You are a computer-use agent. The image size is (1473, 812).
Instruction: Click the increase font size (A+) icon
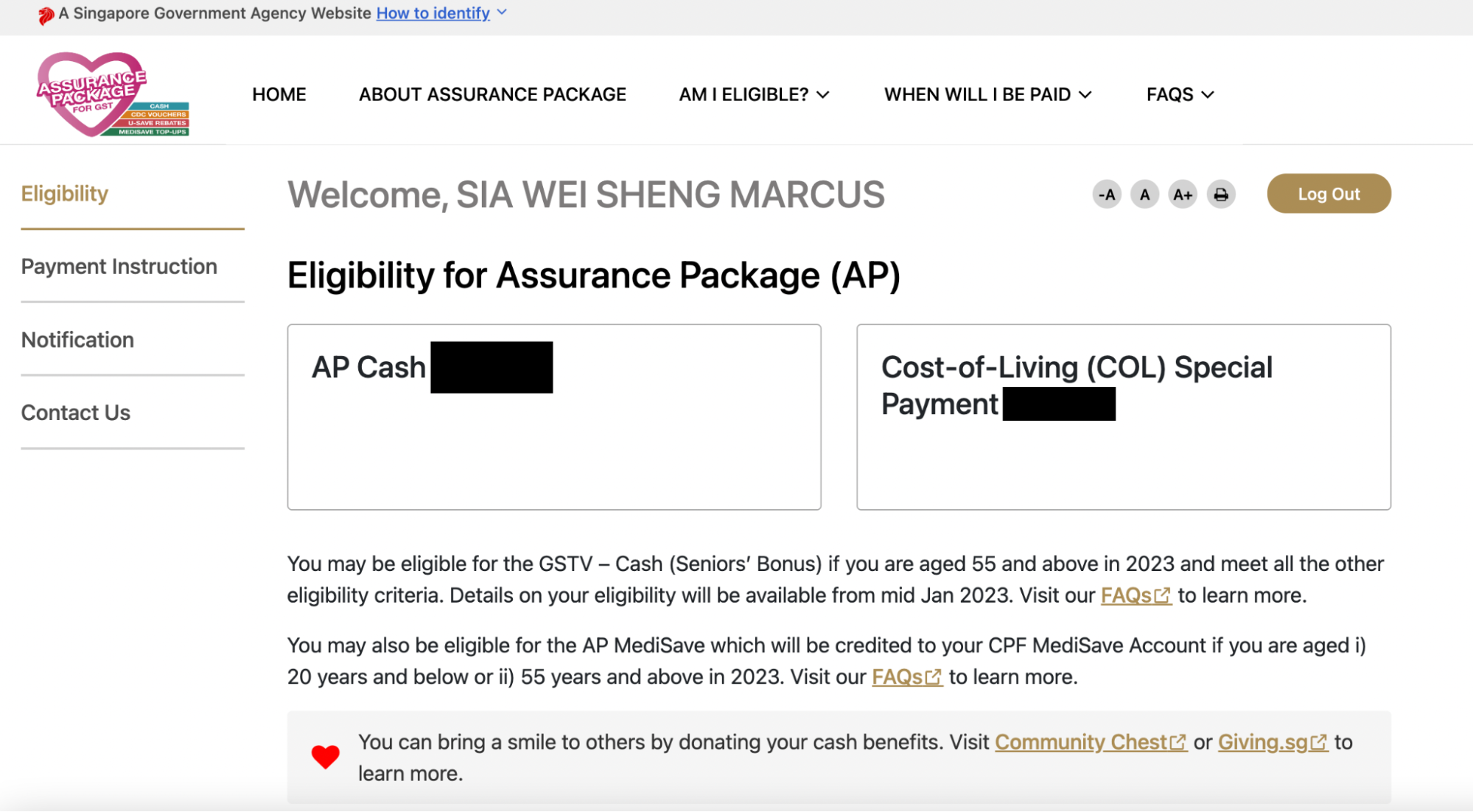(x=1183, y=195)
